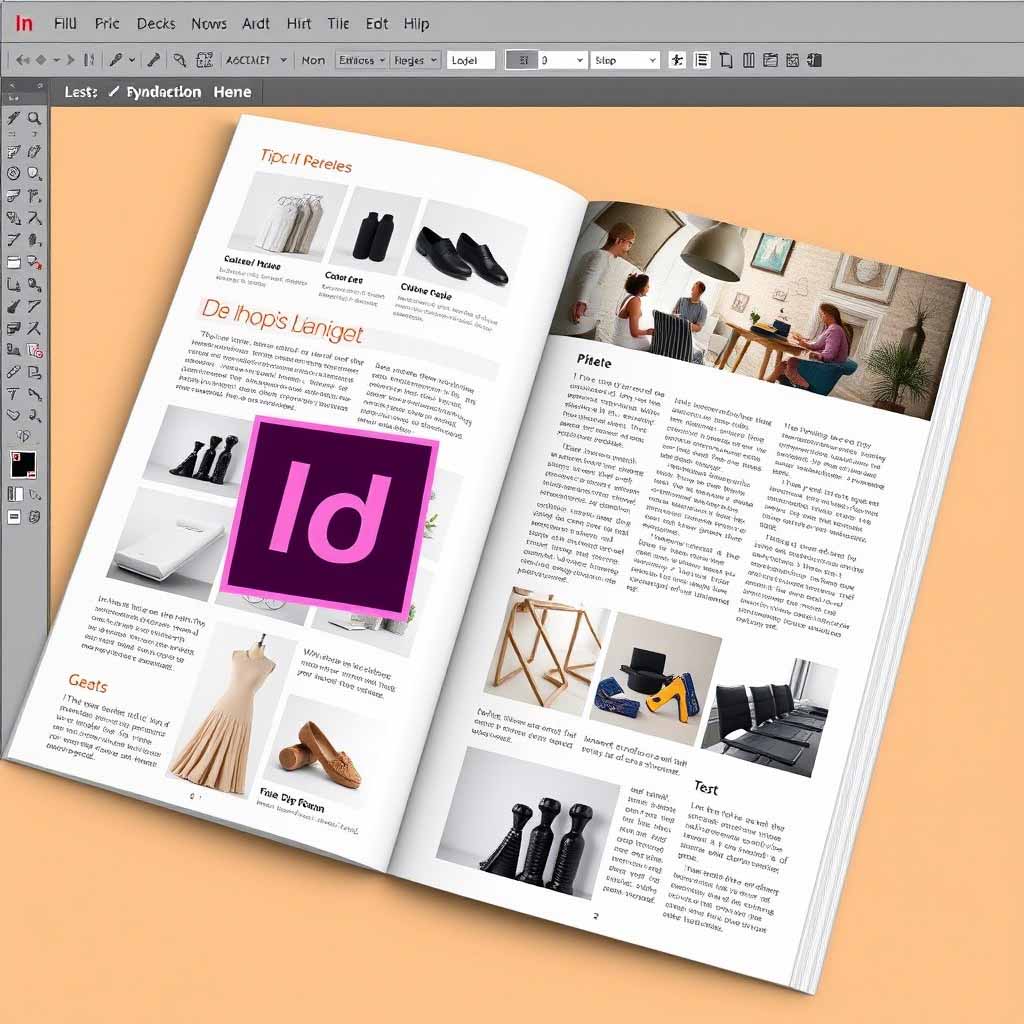Viewport: 1024px width, 1024px height.
Task: Click the black fill color swatch in the tools panel
Action: [x=23, y=465]
